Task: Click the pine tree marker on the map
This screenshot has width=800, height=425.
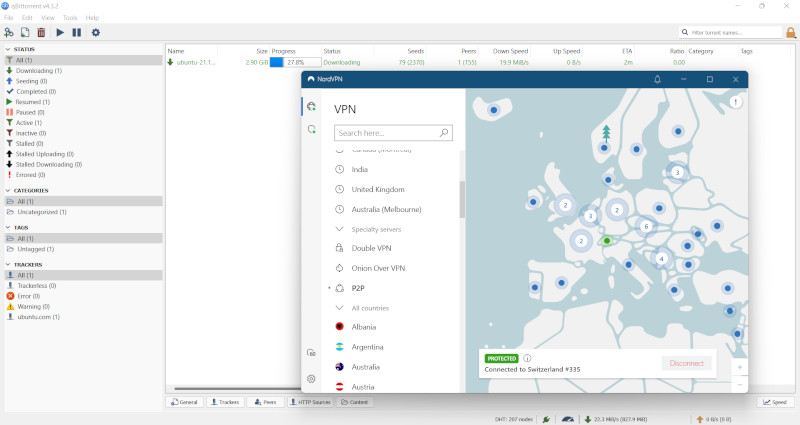Action: coord(606,133)
